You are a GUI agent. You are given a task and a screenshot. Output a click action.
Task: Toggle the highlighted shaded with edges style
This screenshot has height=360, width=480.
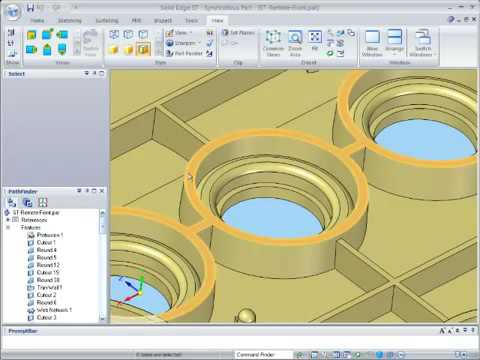point(143,49)
